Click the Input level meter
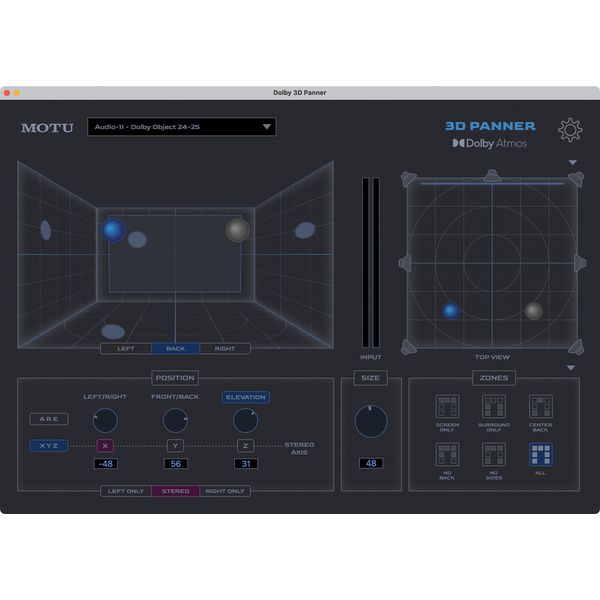 (371, 262)
